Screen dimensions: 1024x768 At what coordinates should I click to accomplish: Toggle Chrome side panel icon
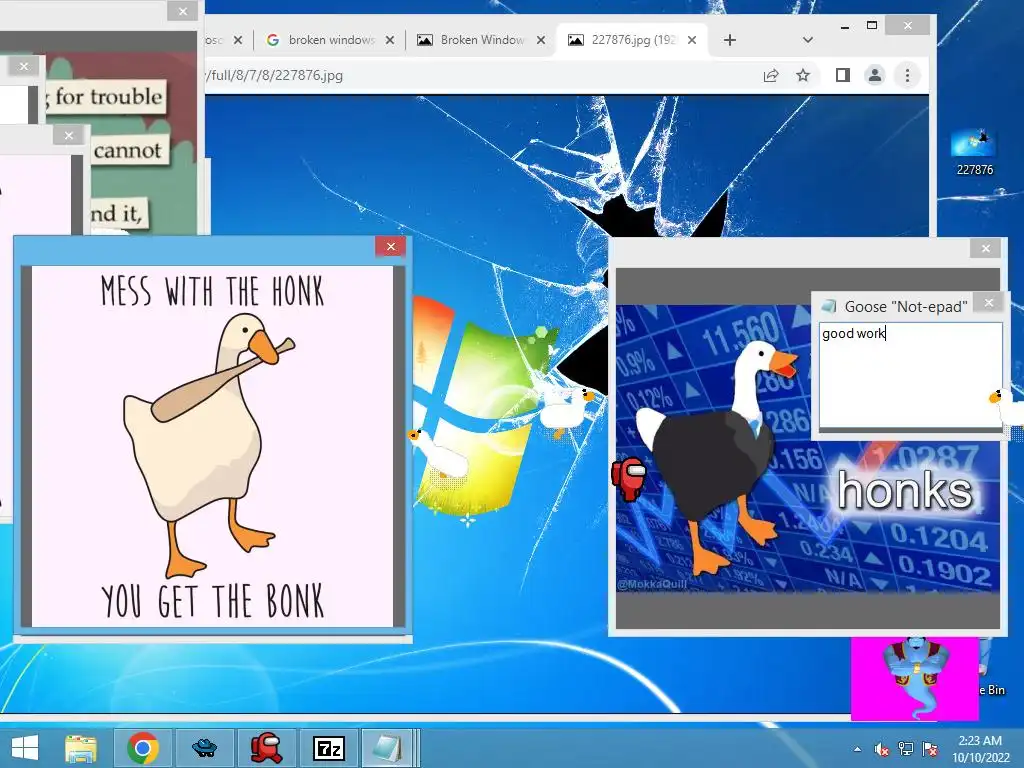[x=842, y=76]
